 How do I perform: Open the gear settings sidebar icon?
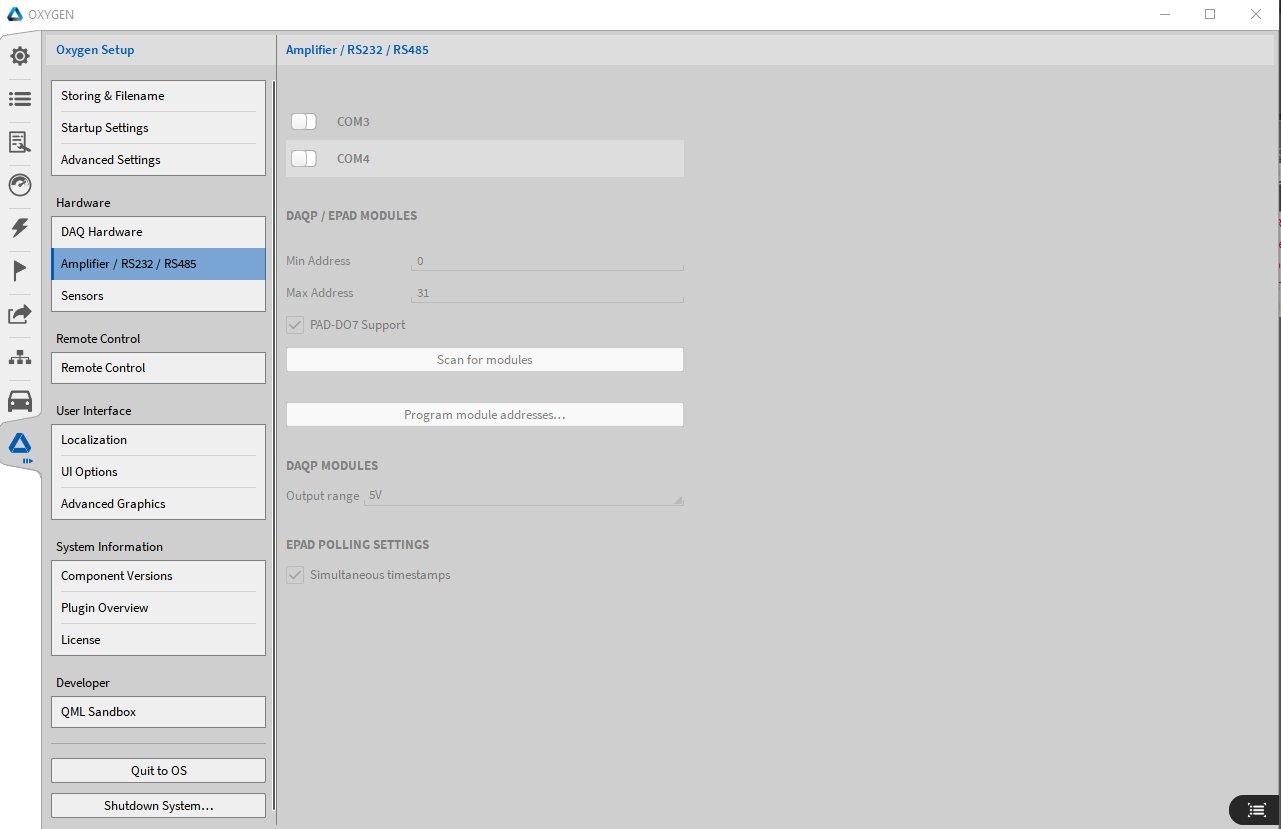[20, 56]
